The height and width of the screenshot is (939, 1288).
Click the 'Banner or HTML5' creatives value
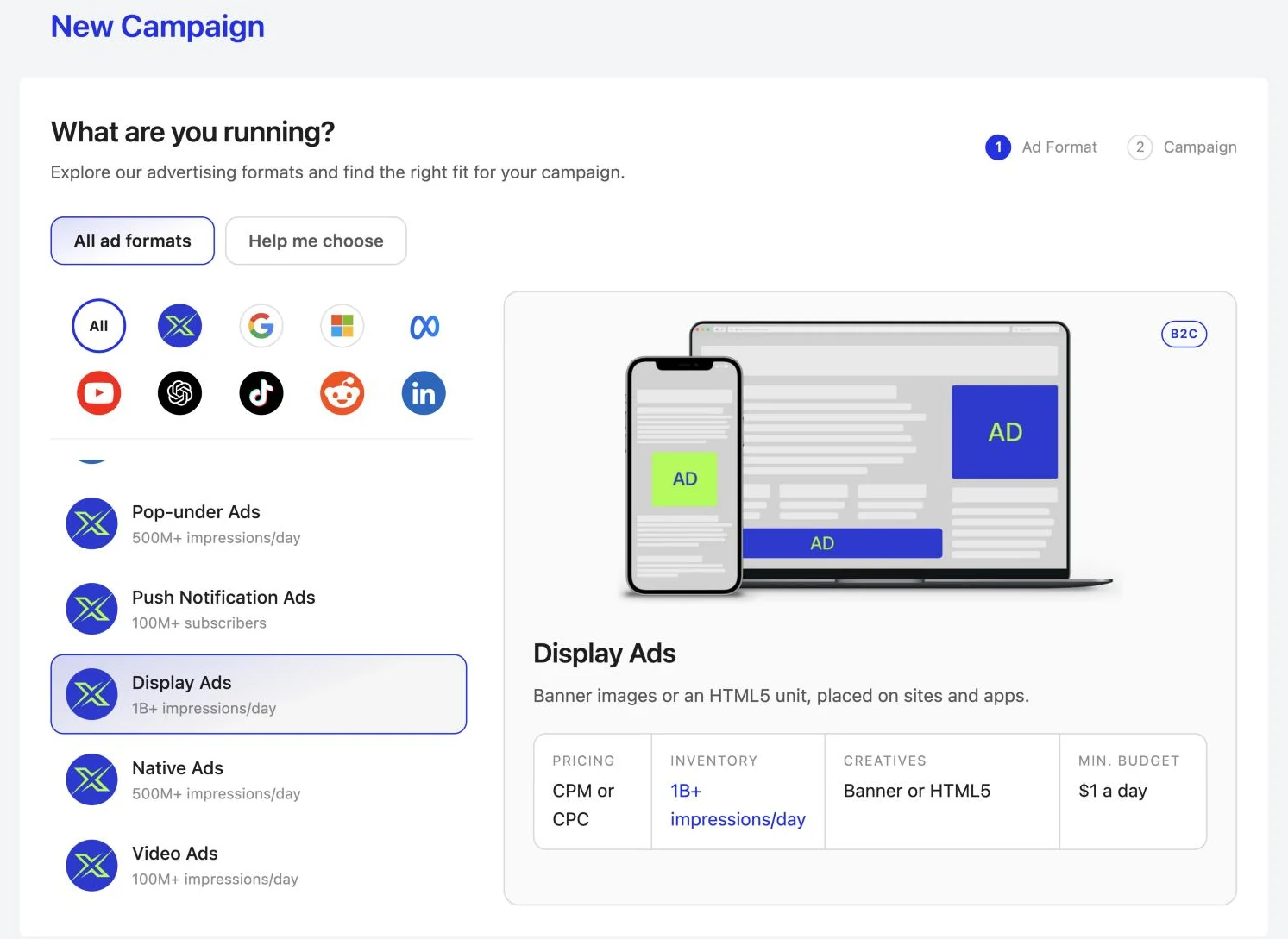pos(917,791)
